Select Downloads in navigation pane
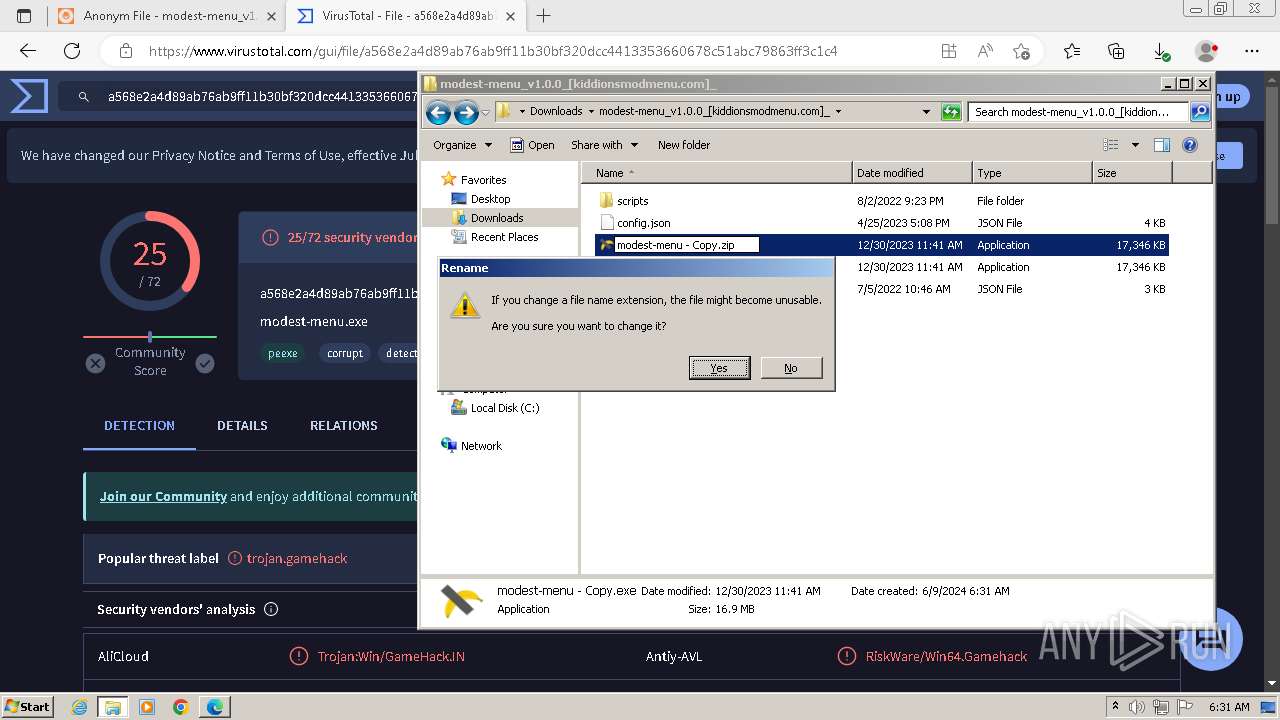Image resolution: width=1280 pixels, height=720 pixels. tap(497, 218)
